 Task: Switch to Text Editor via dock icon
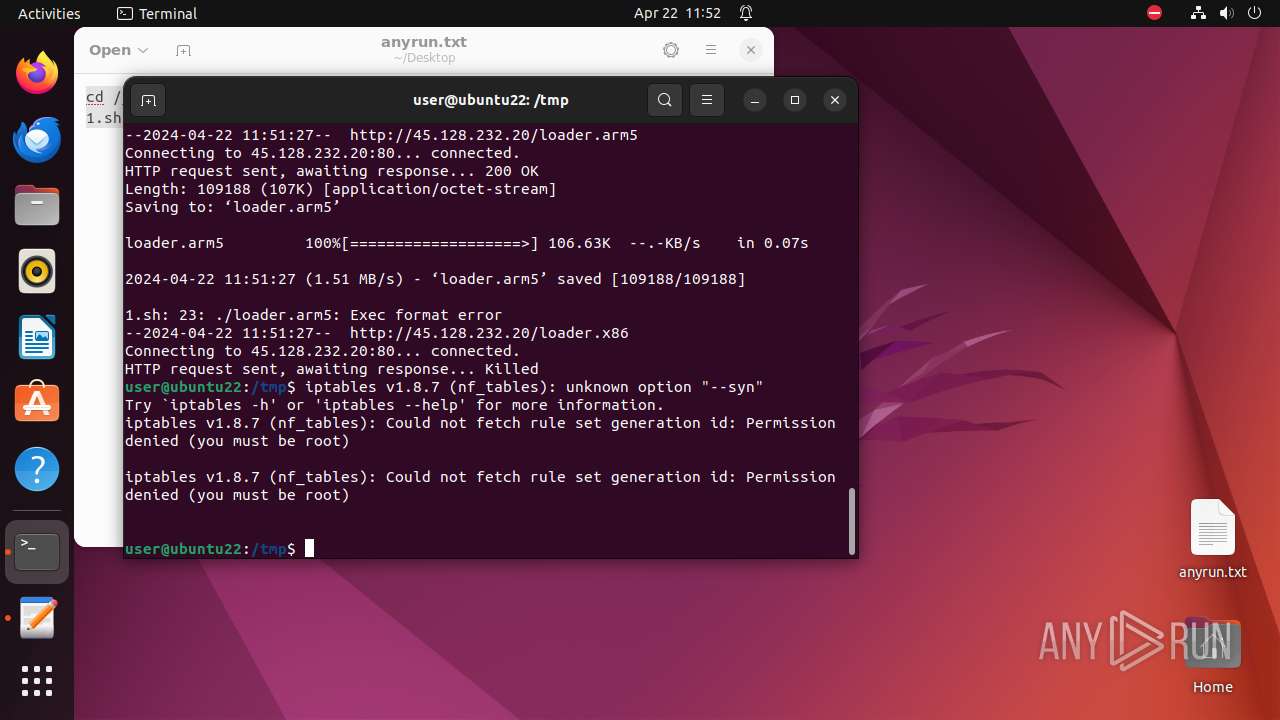37,618
